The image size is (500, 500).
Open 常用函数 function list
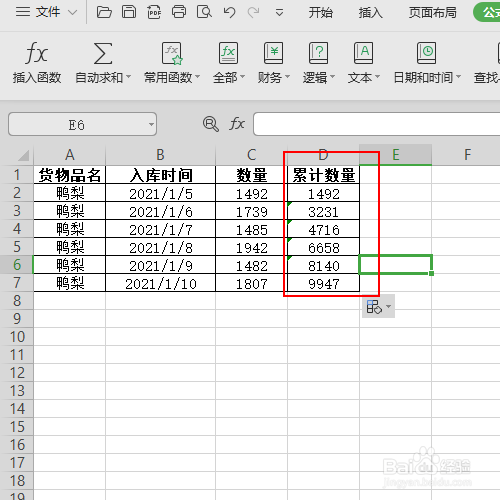pos(172,63)
